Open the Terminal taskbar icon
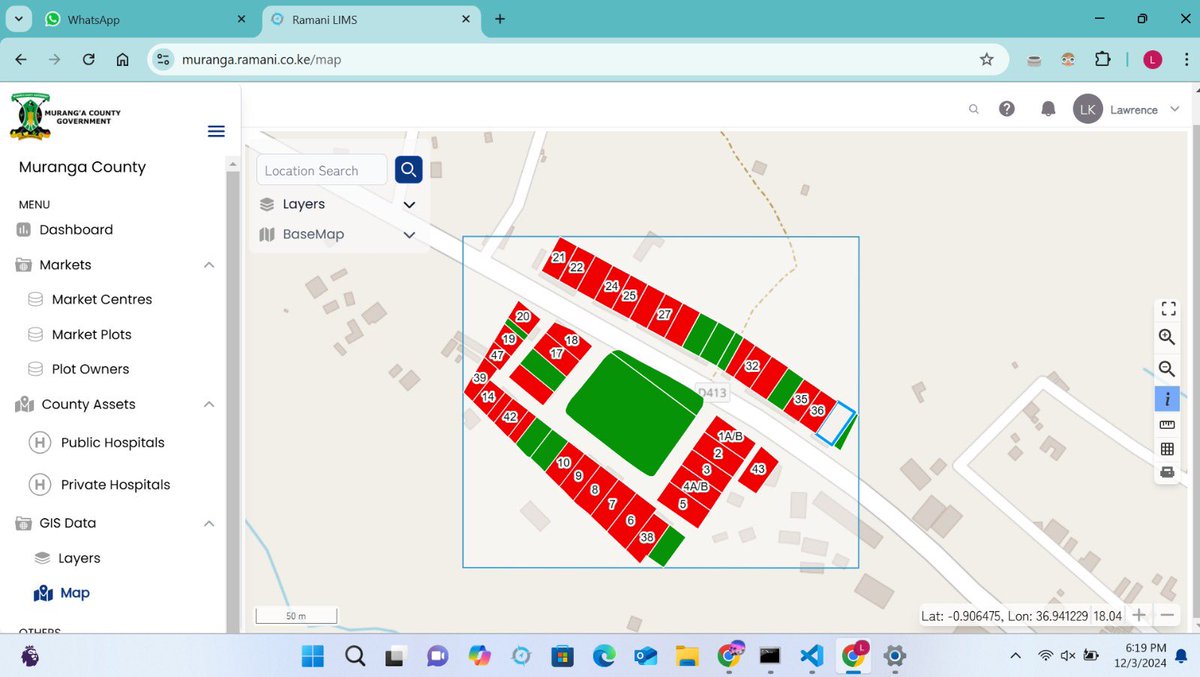The image size is (1200, 677). click(x=769, y=656)
